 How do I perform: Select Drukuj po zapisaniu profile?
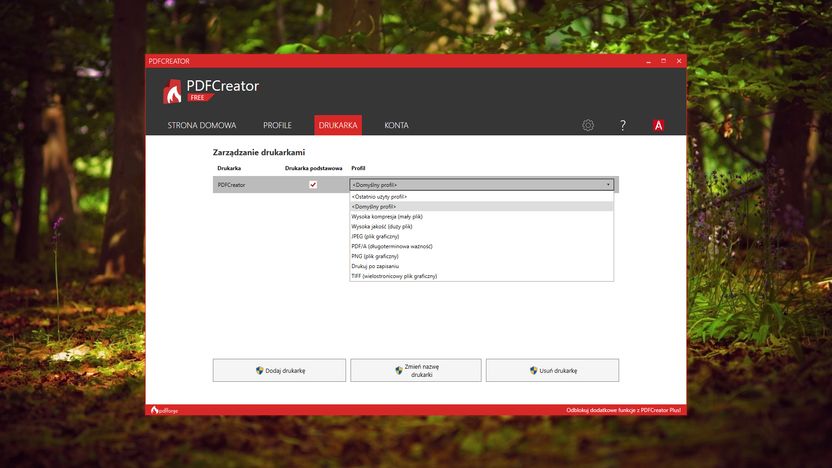[x=481, y=266]
